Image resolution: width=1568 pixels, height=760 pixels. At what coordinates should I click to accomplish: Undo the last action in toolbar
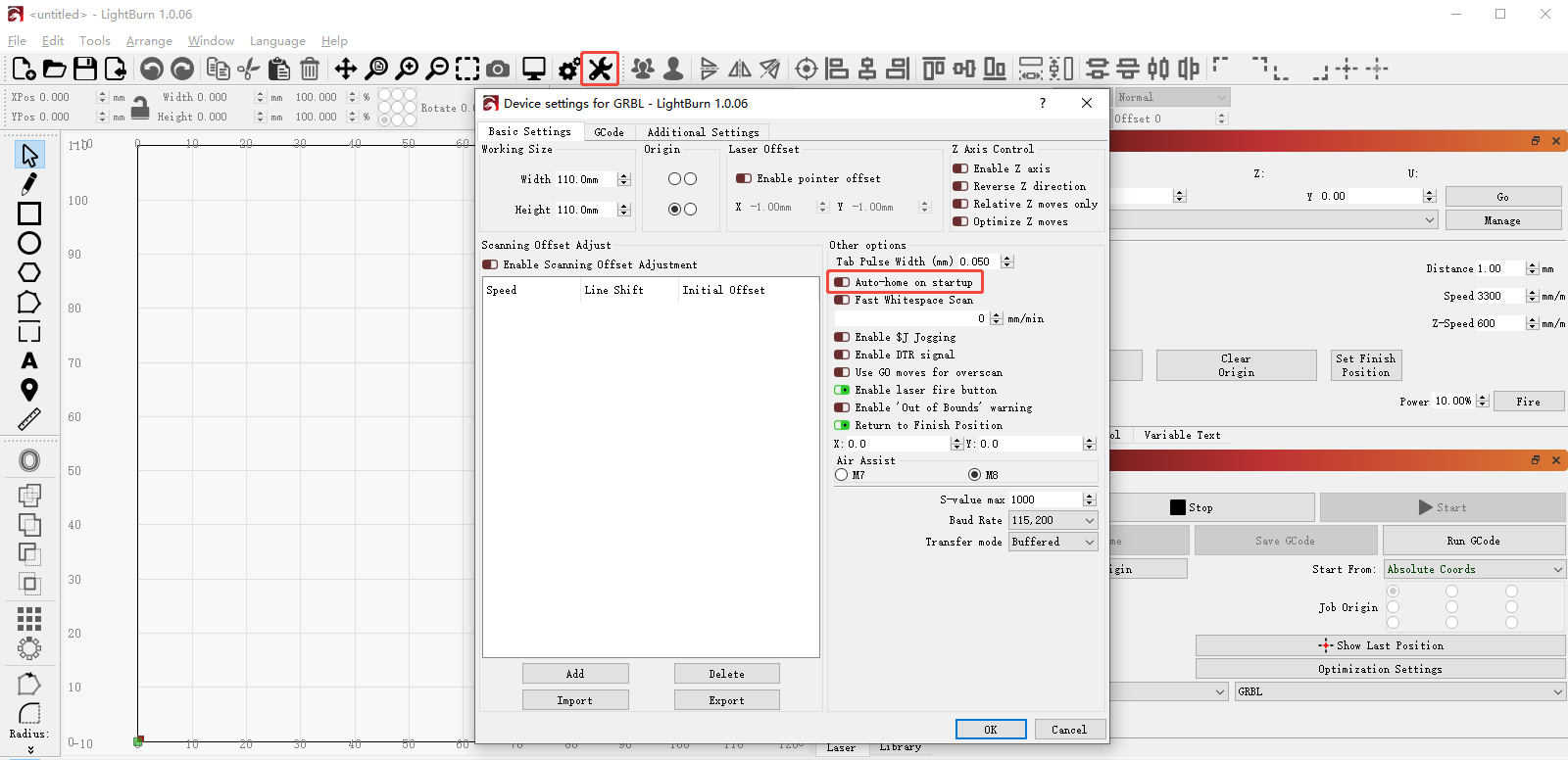pyautogui.click(x=151, y=69)
